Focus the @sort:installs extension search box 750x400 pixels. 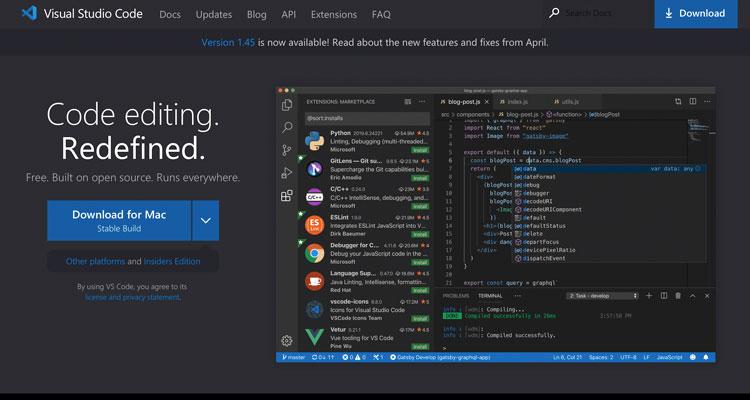(367, 118)
